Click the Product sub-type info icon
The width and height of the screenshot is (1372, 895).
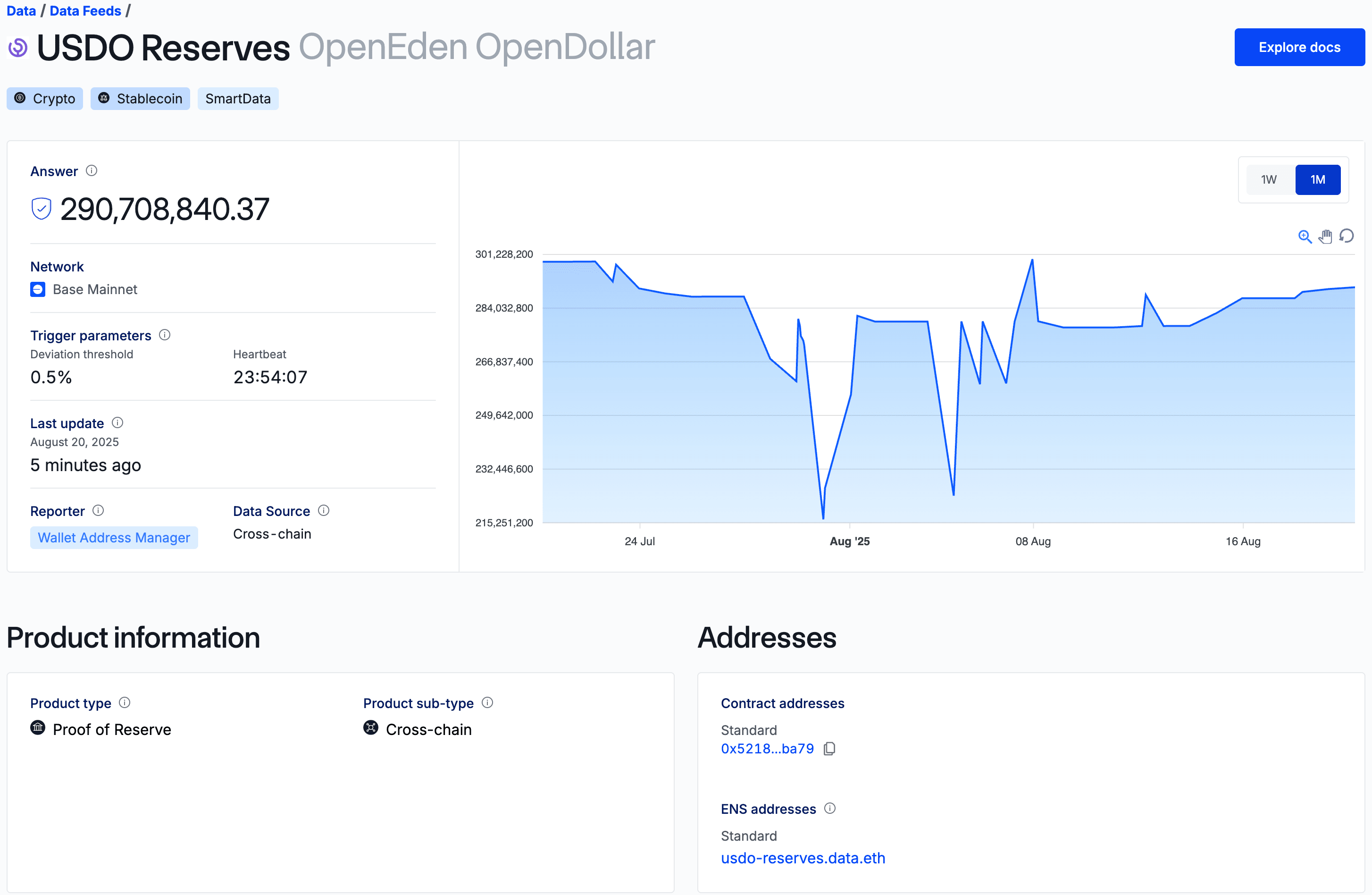click(x=488, y=702)
